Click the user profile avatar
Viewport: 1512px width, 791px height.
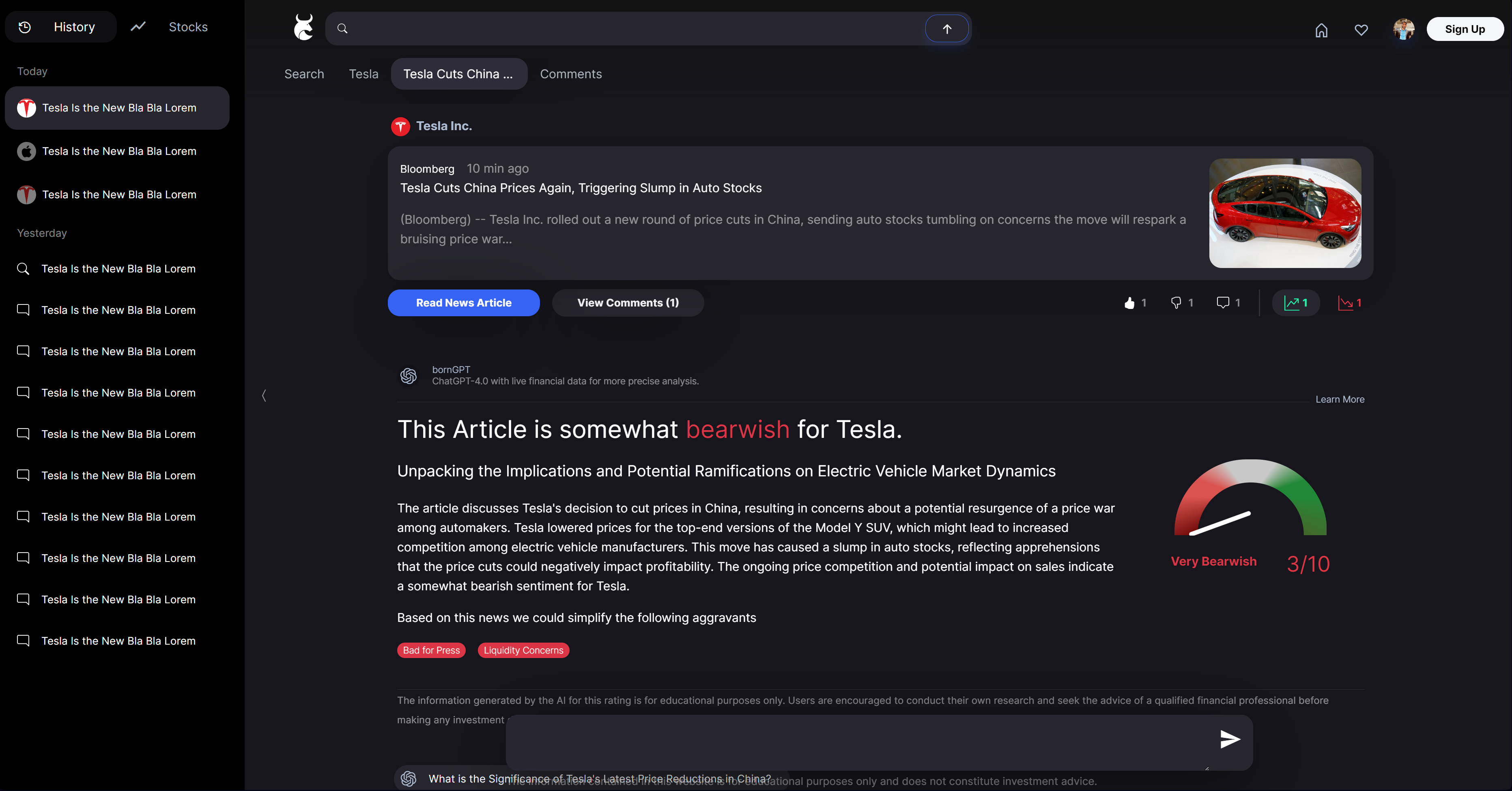coord(1403,29)
